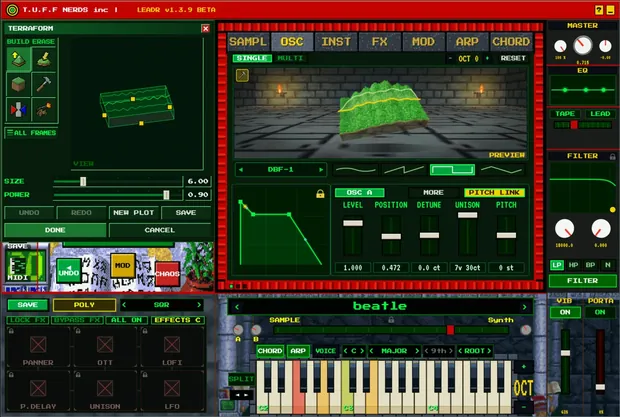Next SQR selector arrow
The width and height of the screenshot is (620, 417).
point(199,305)
